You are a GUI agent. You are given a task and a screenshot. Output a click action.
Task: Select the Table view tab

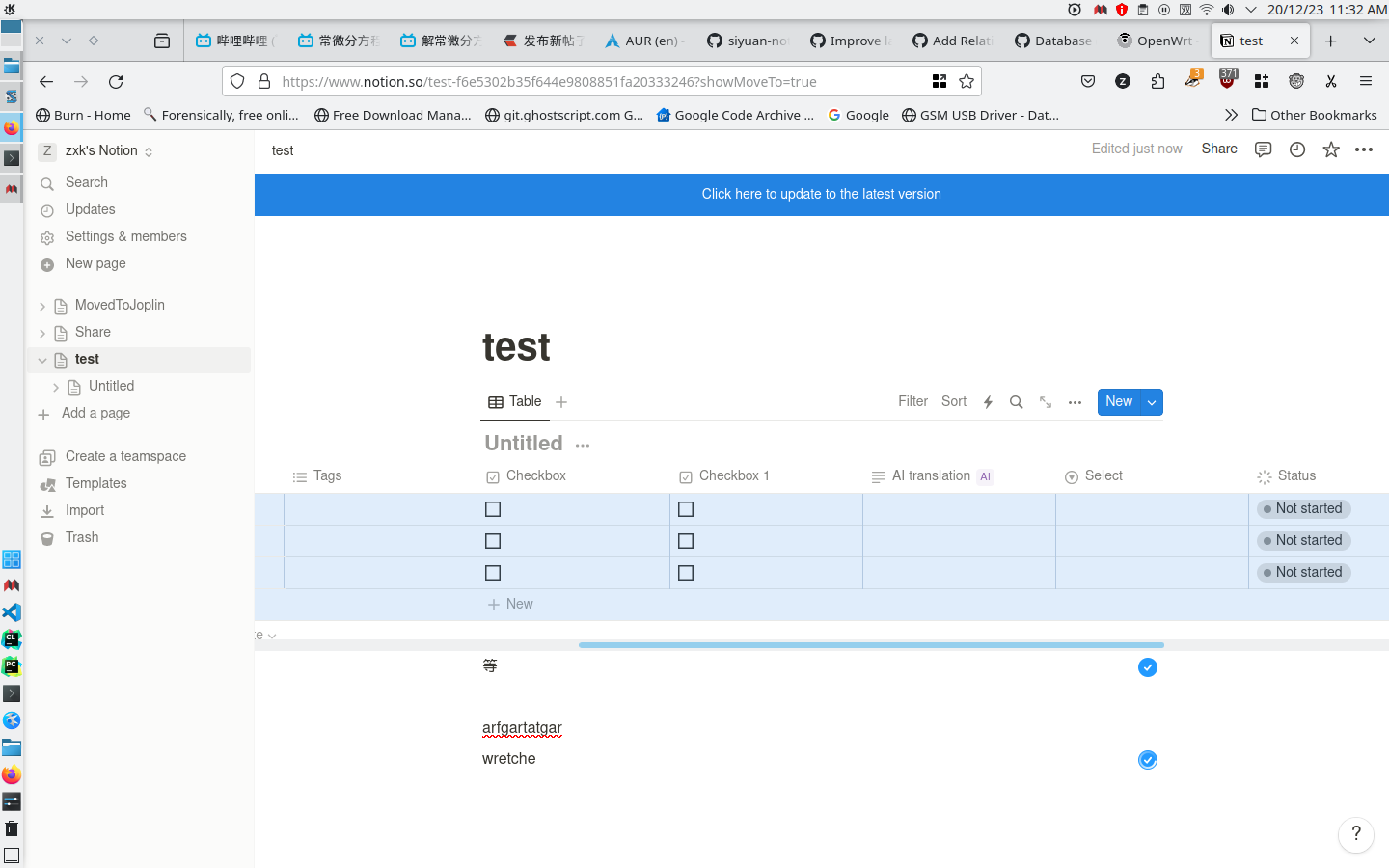point(515,402)
